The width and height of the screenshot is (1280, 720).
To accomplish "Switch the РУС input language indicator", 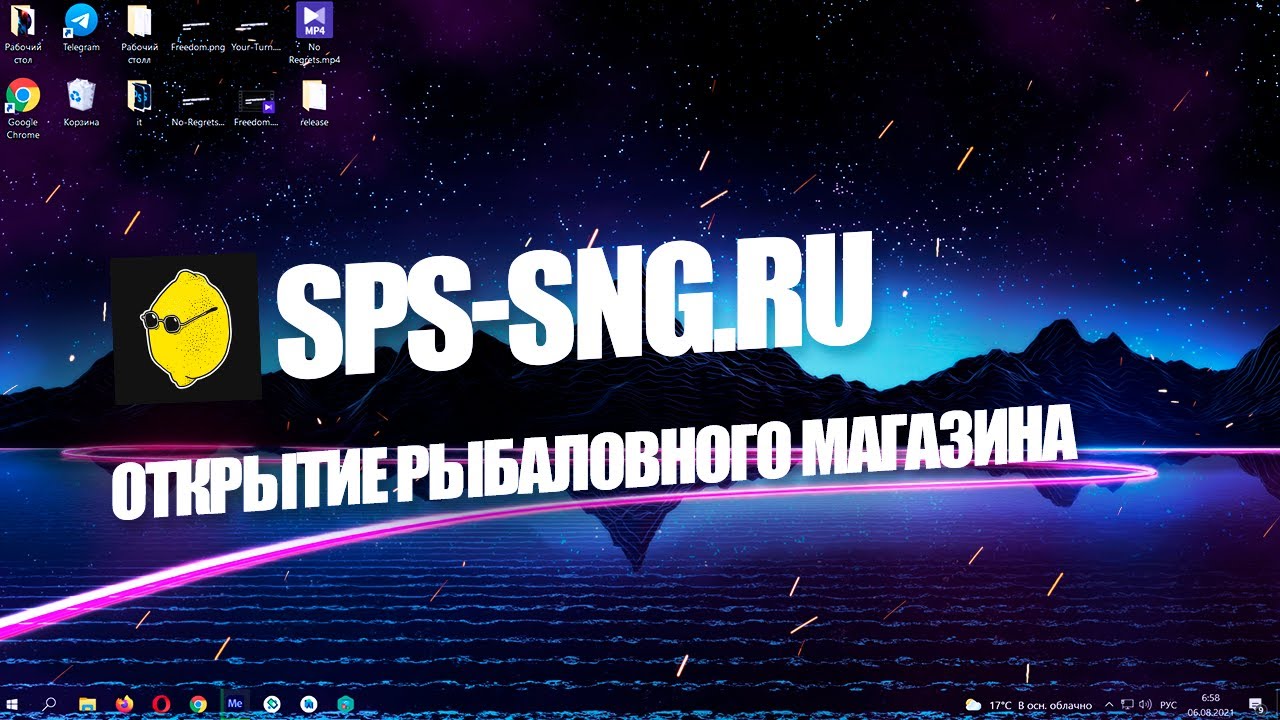I will pos(1168,705).
